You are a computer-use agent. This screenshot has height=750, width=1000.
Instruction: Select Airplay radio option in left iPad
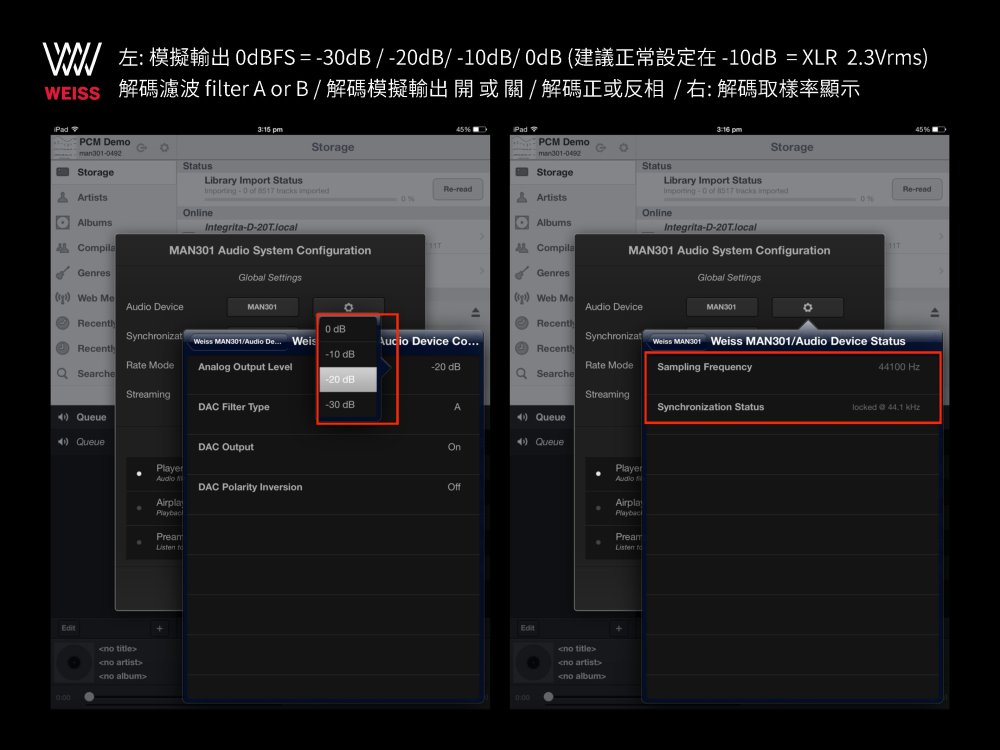[139, 508]
